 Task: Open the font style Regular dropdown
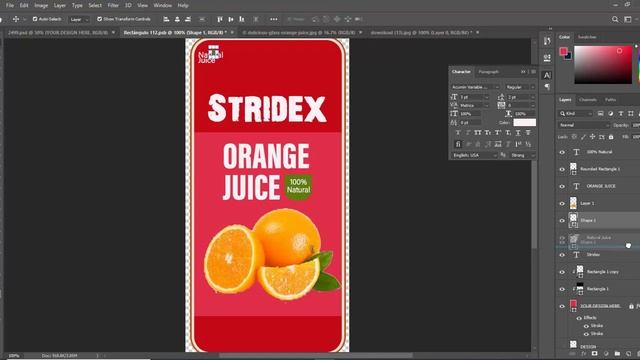(x=520, y=87)
